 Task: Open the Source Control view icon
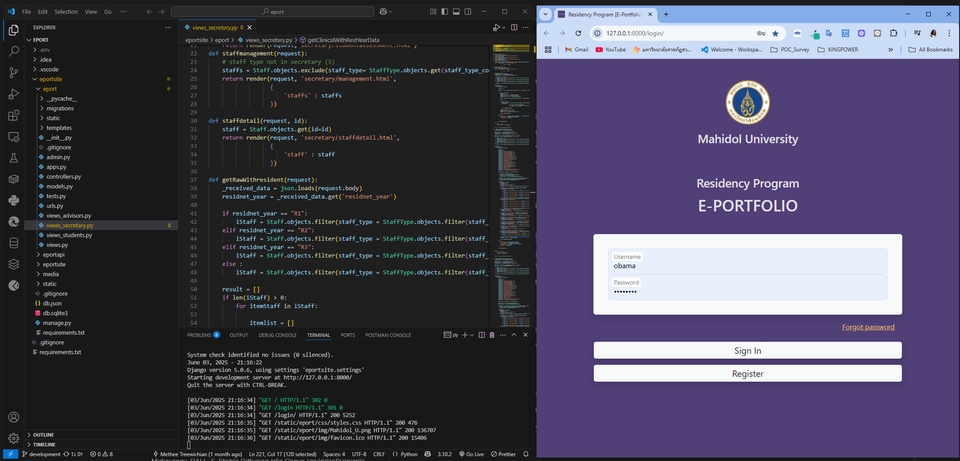tap(13, 73)
